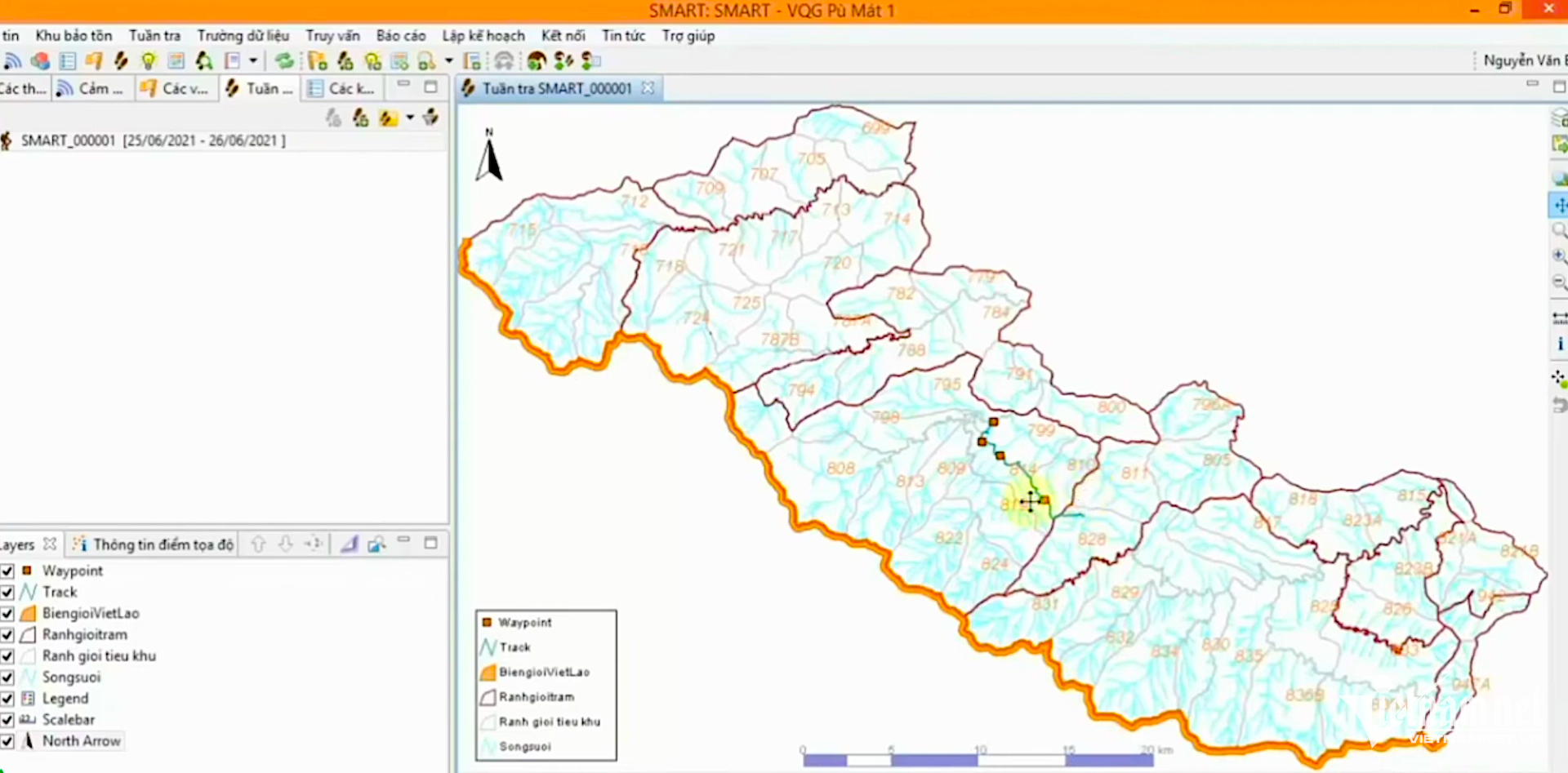Click the Zoom Out magnifier tool
This screenshot has width=1568, height=773.
(1559, 282)
